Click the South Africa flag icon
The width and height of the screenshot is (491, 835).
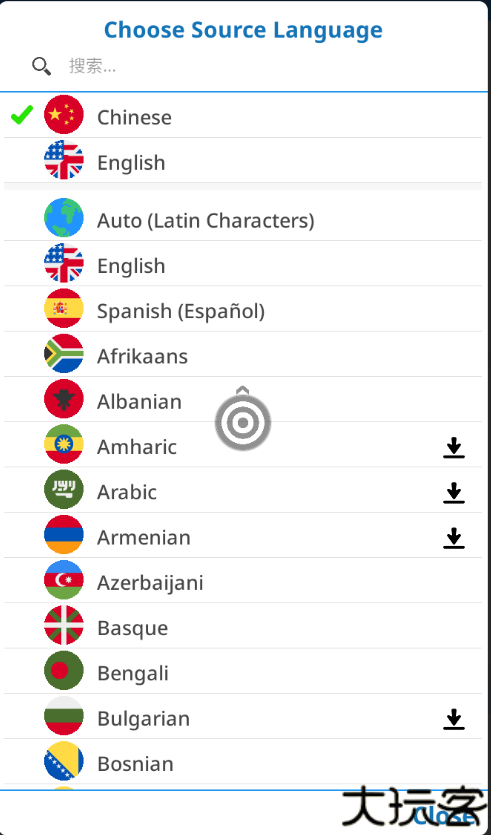click(x=64, y=354)
